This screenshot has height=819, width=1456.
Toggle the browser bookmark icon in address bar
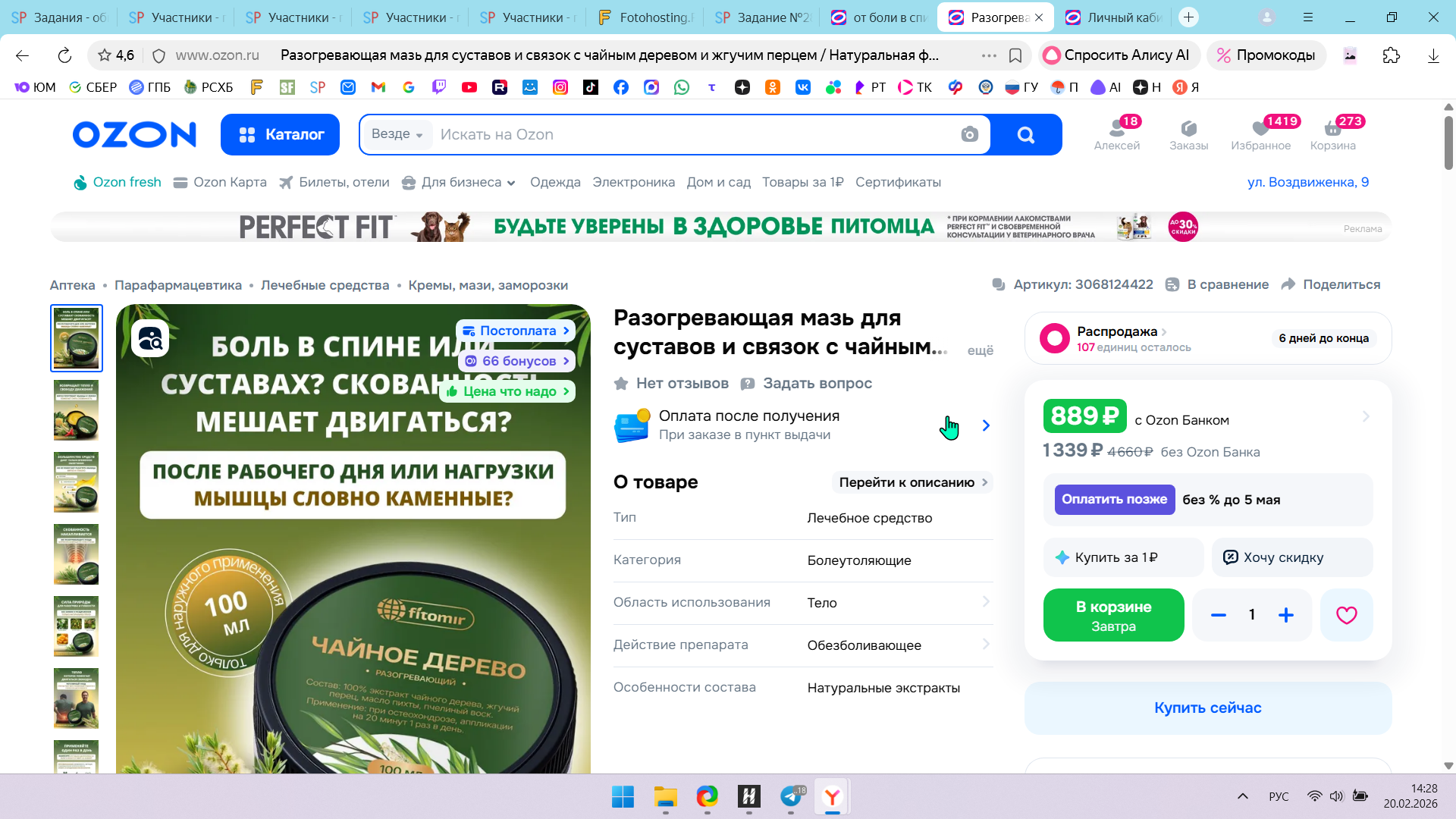click(1015, 55)
